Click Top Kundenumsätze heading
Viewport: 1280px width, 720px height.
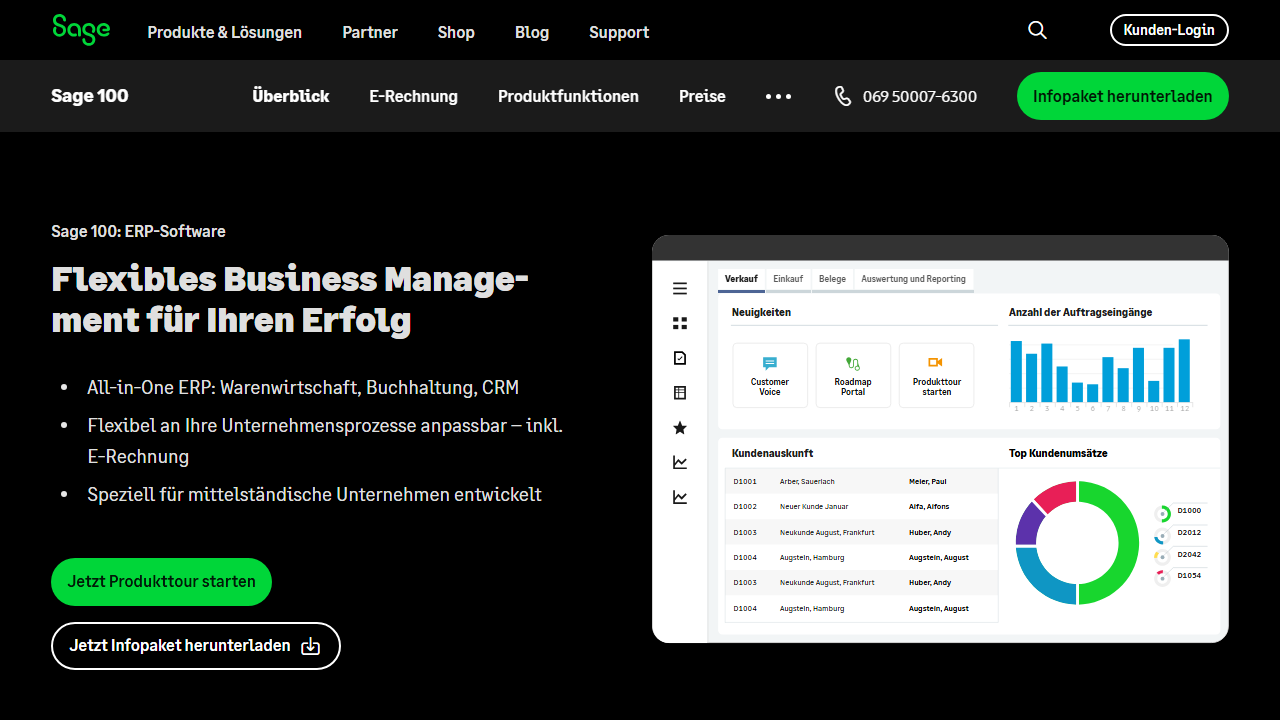[1058, 453]
